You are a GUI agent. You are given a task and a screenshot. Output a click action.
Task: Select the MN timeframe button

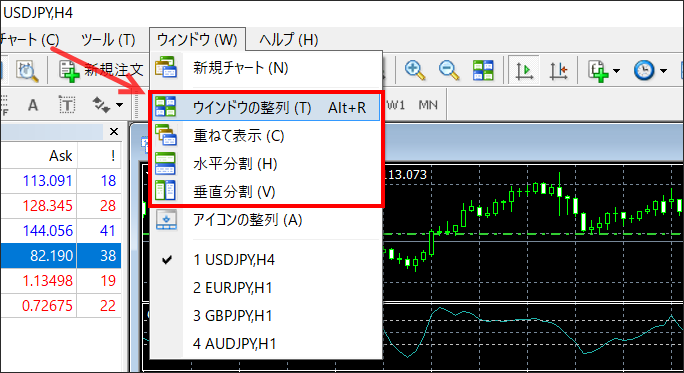coord(428,105)
